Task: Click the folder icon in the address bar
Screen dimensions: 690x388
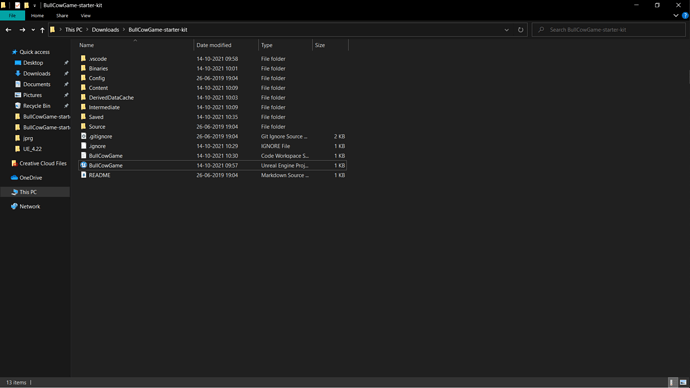Action: (x=52, y=30)
